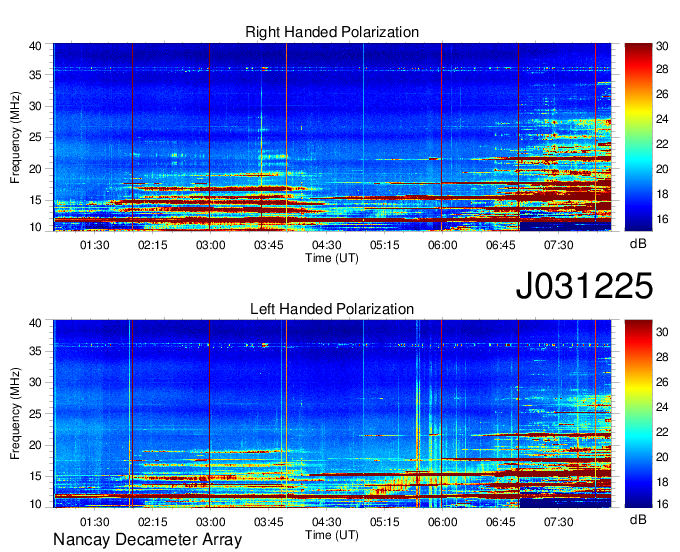Select the J031225 observation label
This screenshot has width=680, height=552.
pyautogui.click(x=584, y=286)
